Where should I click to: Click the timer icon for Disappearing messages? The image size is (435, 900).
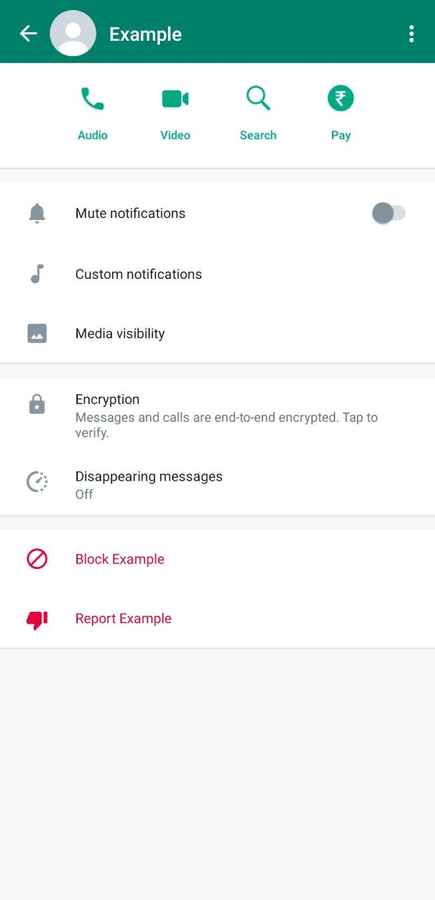(x=37, y=482)
